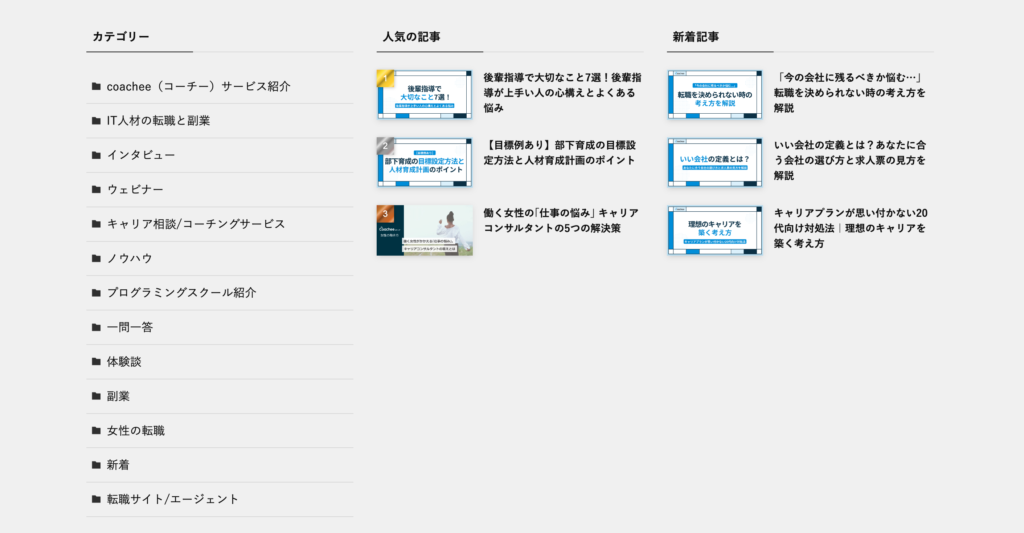The width and height of the screenshot is (1024, 533).
Task: Read 働く女性の「仕事の悩み」article title
Action: point(560,221)
